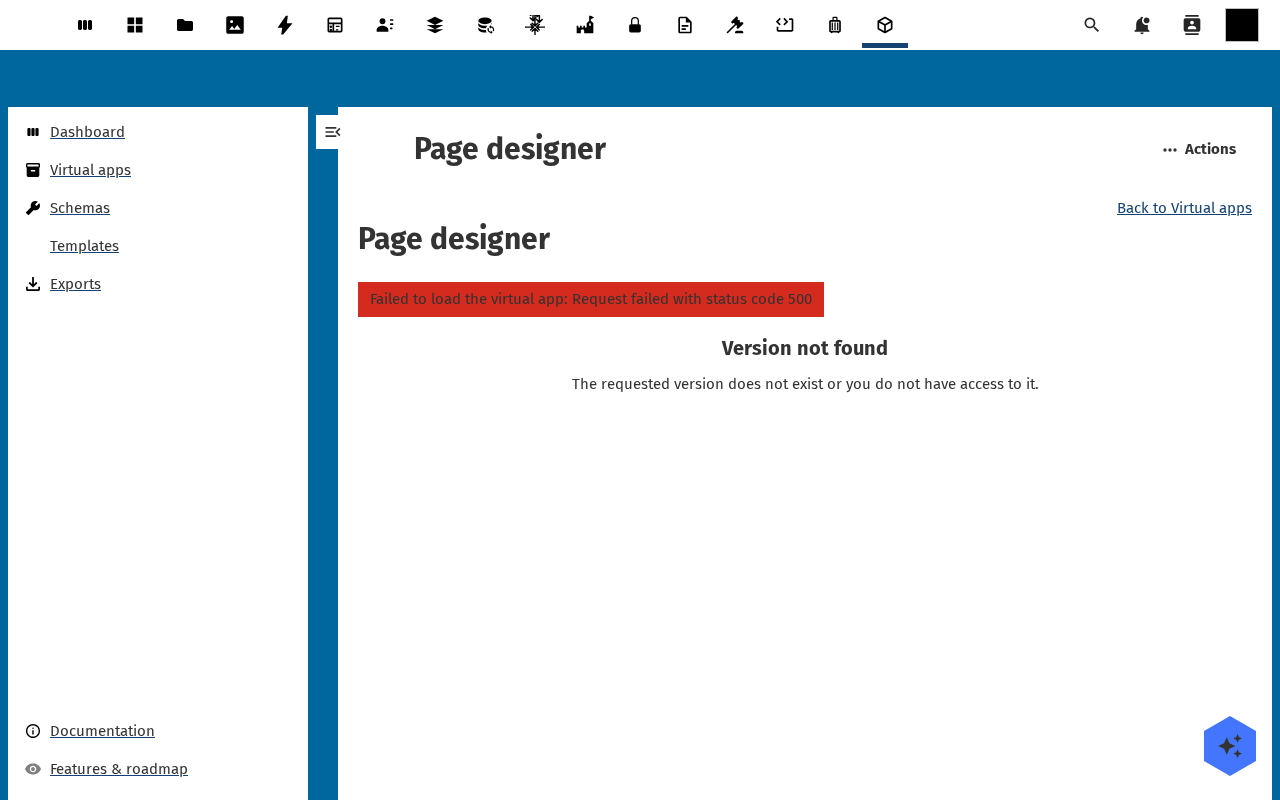Viewport: 1280px width, 800px height.
Task: Open Schemas in the sidebar
Action: [80, 208]
